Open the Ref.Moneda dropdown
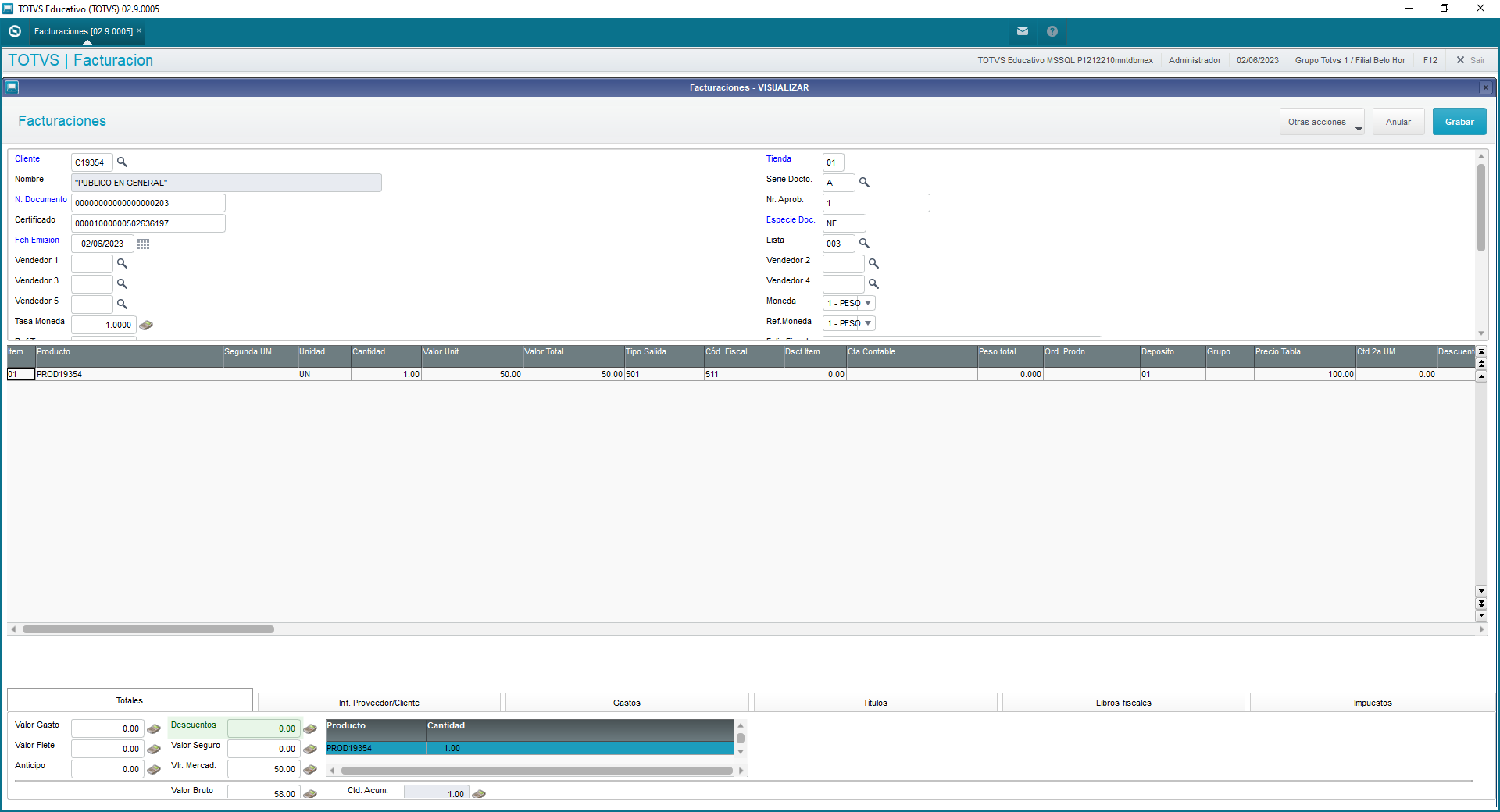 (849, 323)
